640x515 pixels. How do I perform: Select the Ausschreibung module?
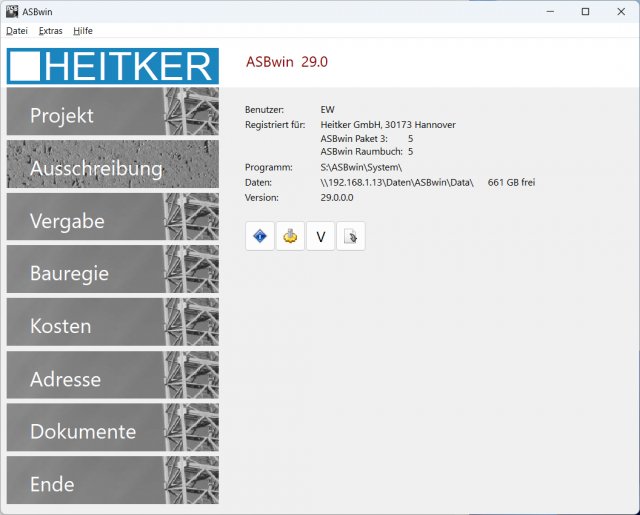click(x=96, y=168)
